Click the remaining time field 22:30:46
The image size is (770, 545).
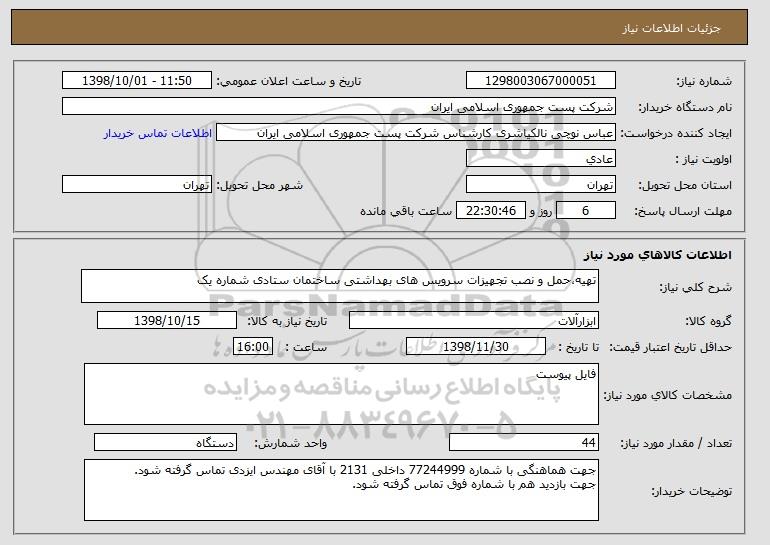pyautogui.click(x=491, y=211)
